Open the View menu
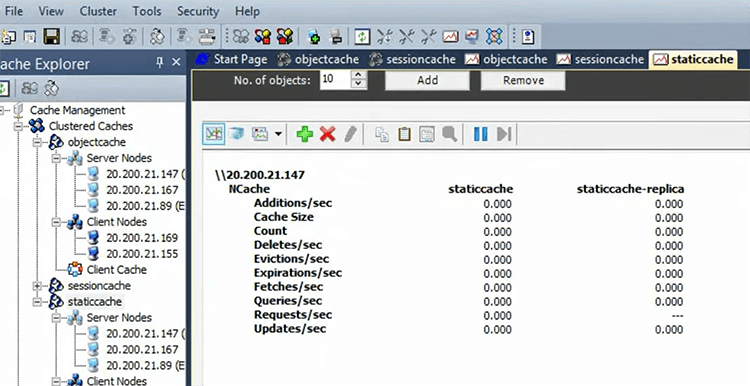Screen dimensions: 750x386 (51, 11)
